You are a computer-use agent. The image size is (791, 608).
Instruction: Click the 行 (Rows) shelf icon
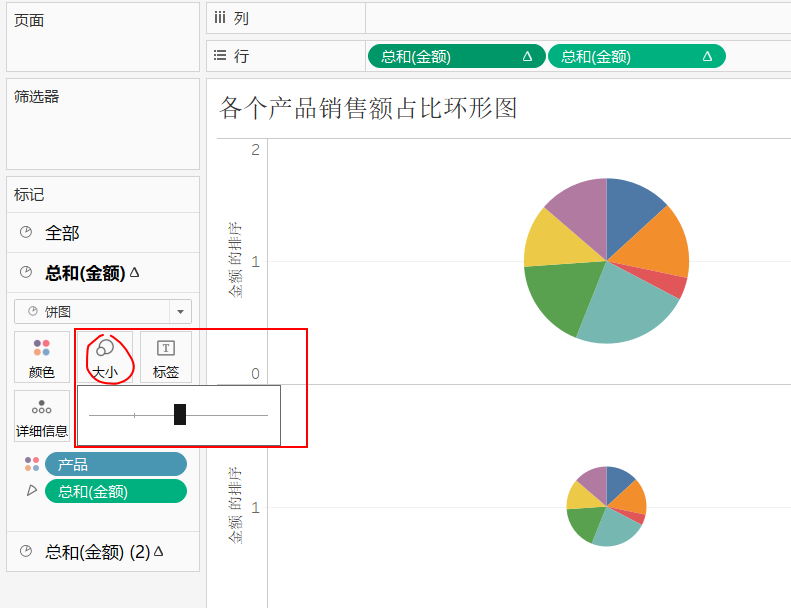click(x=220, y=56)
